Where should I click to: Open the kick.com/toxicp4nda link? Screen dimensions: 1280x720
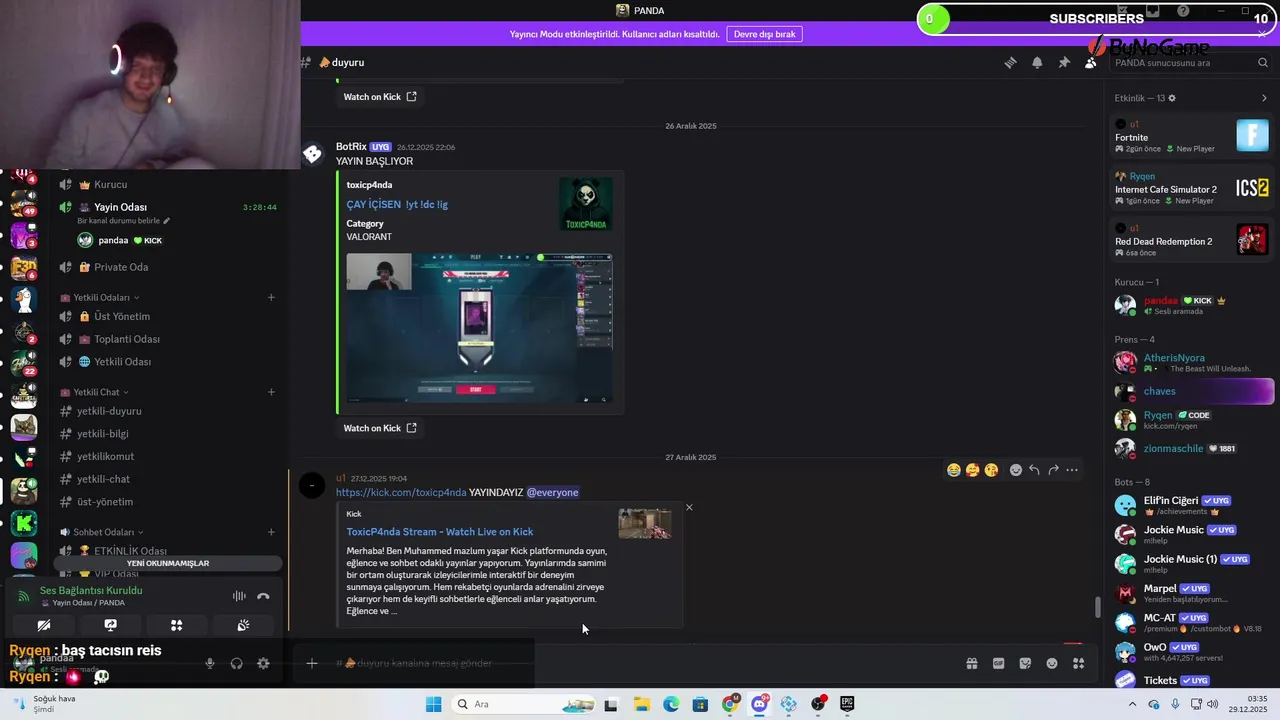[401, 492]
